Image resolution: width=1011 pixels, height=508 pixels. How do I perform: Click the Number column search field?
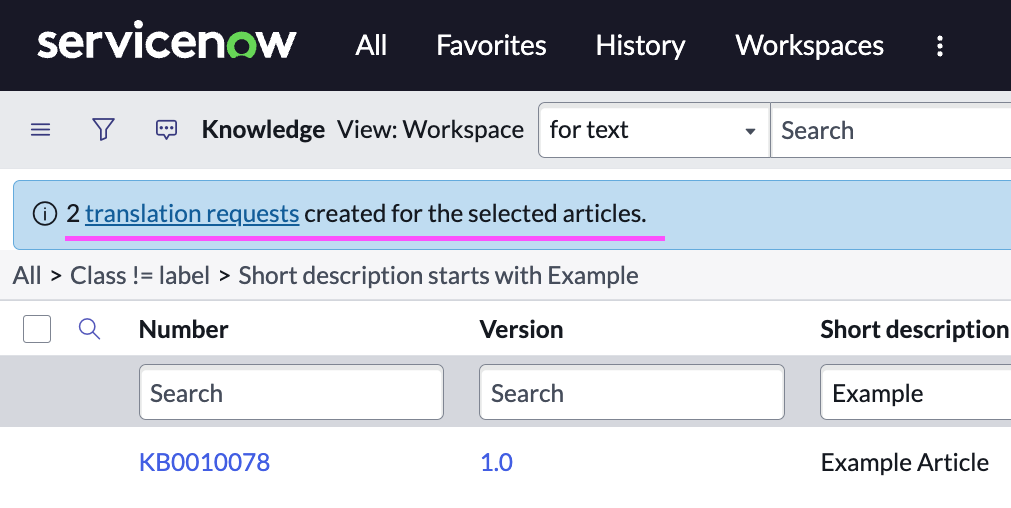pyautogui.click(x=291, y=393)
